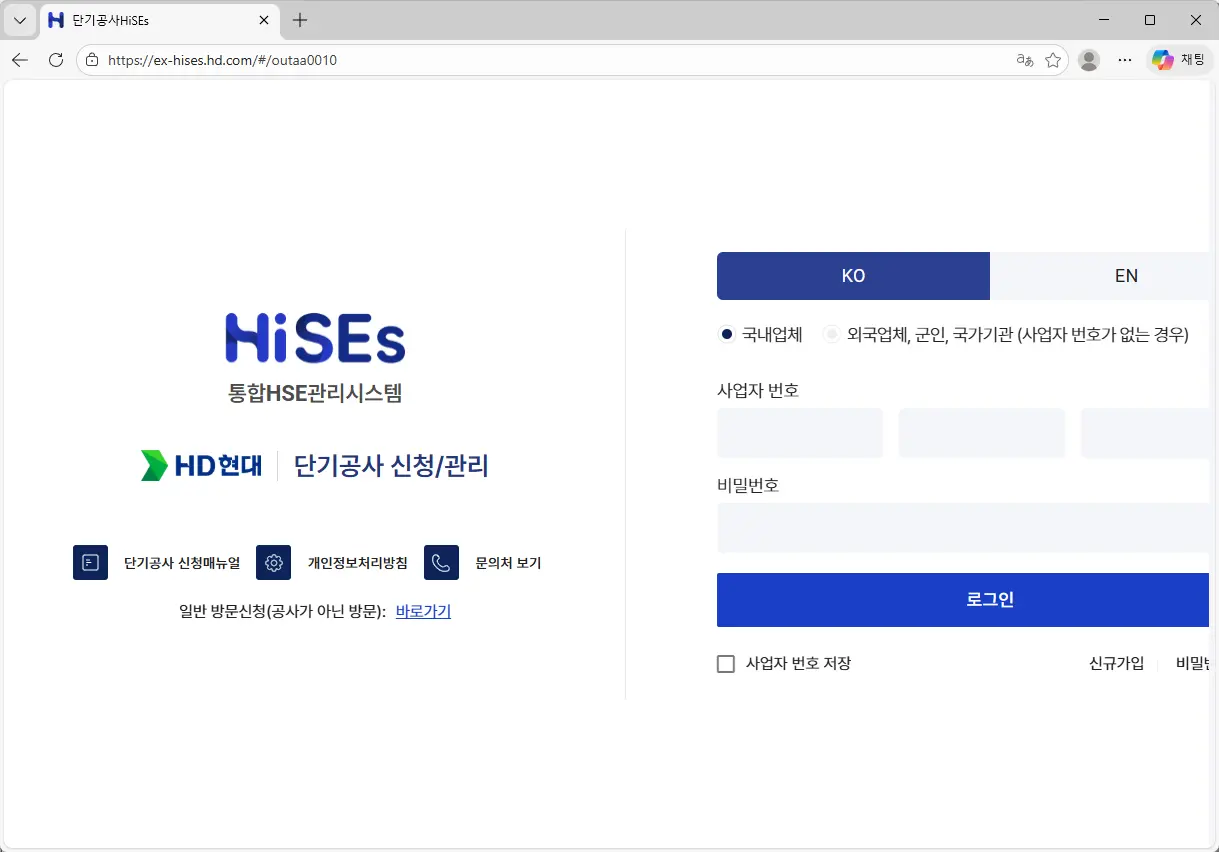
Task: Follow the 바로가기 visit request link
Action: 423,611
